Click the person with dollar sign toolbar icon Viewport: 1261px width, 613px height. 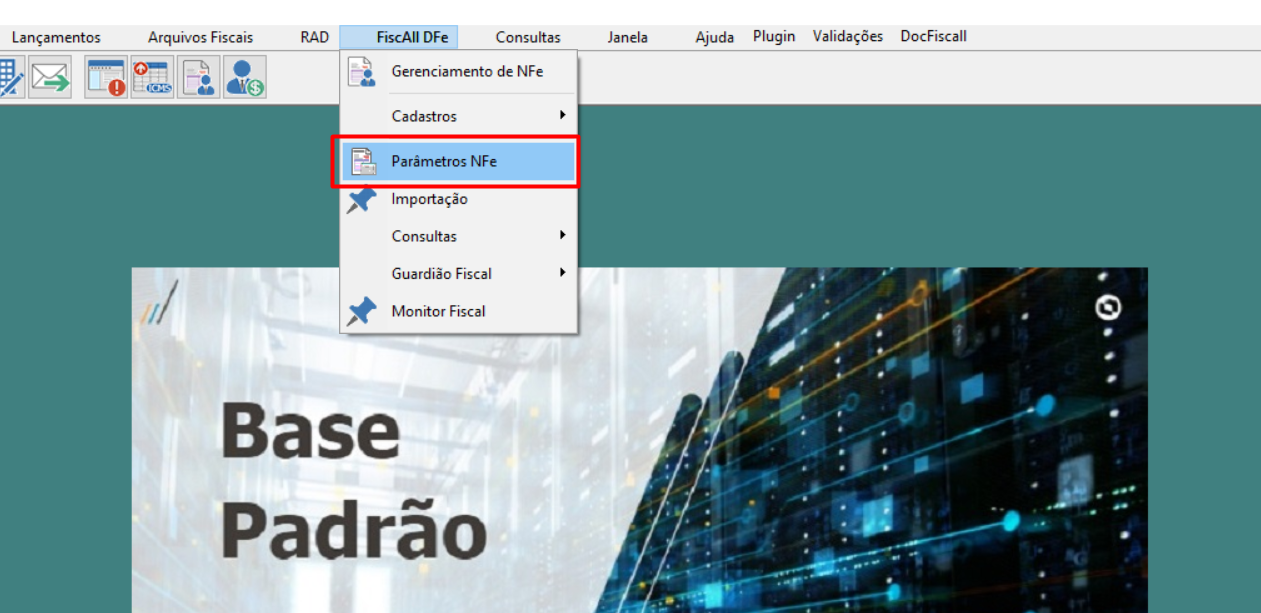[x=244, y=78]
